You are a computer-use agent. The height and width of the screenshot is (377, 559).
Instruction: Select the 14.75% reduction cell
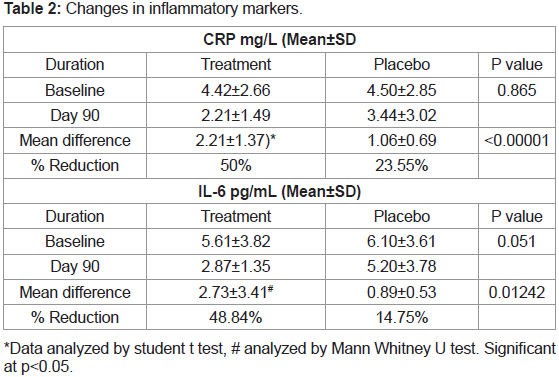point(401,317)
